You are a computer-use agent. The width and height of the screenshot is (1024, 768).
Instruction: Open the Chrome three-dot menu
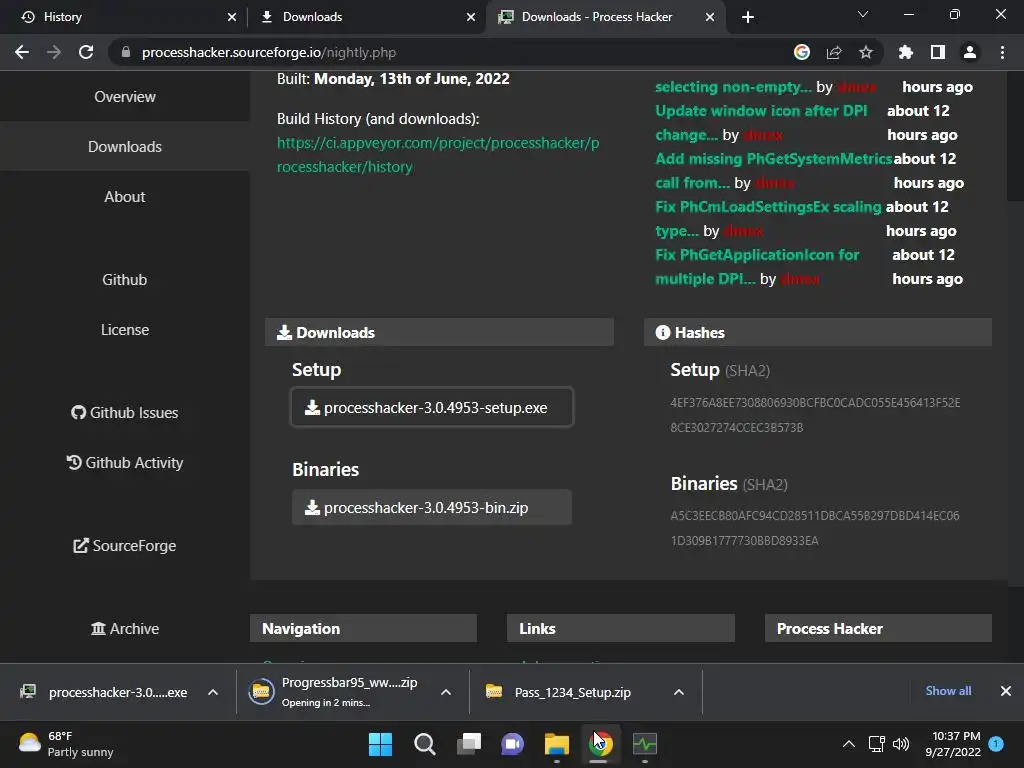click(x=1002, y=52)
